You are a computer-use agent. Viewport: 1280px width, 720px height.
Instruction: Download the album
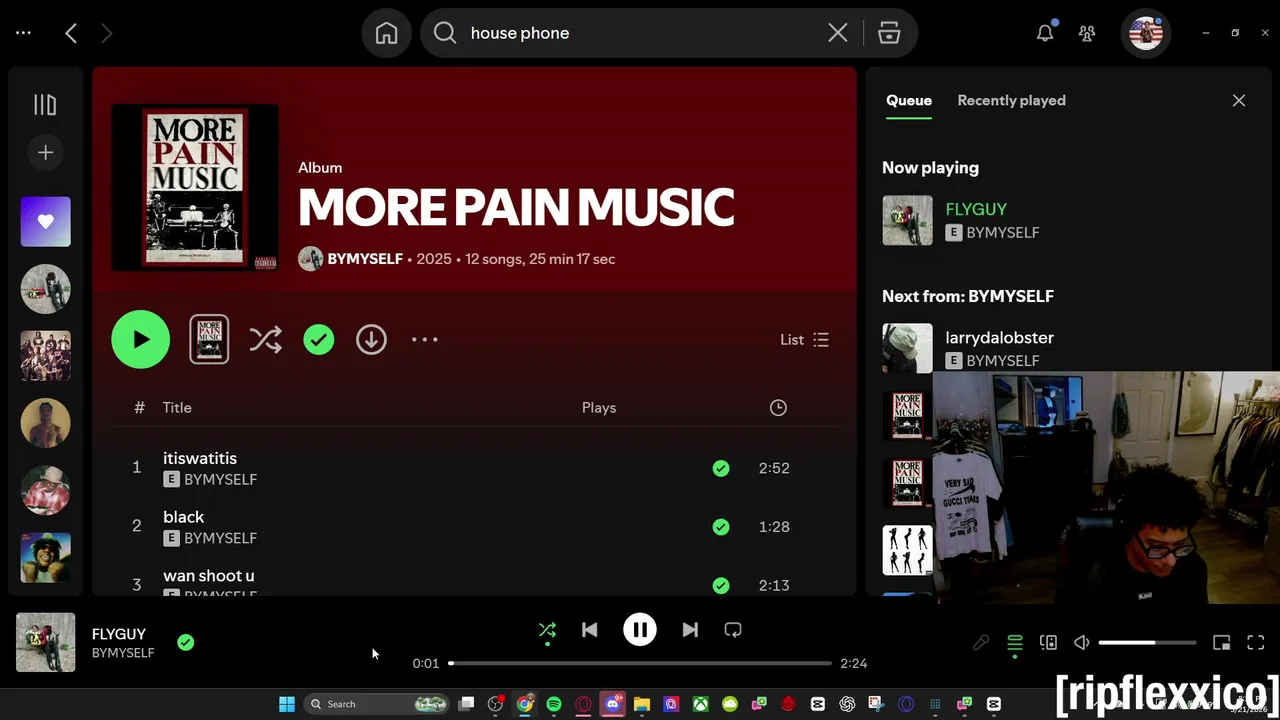point(371,340)
